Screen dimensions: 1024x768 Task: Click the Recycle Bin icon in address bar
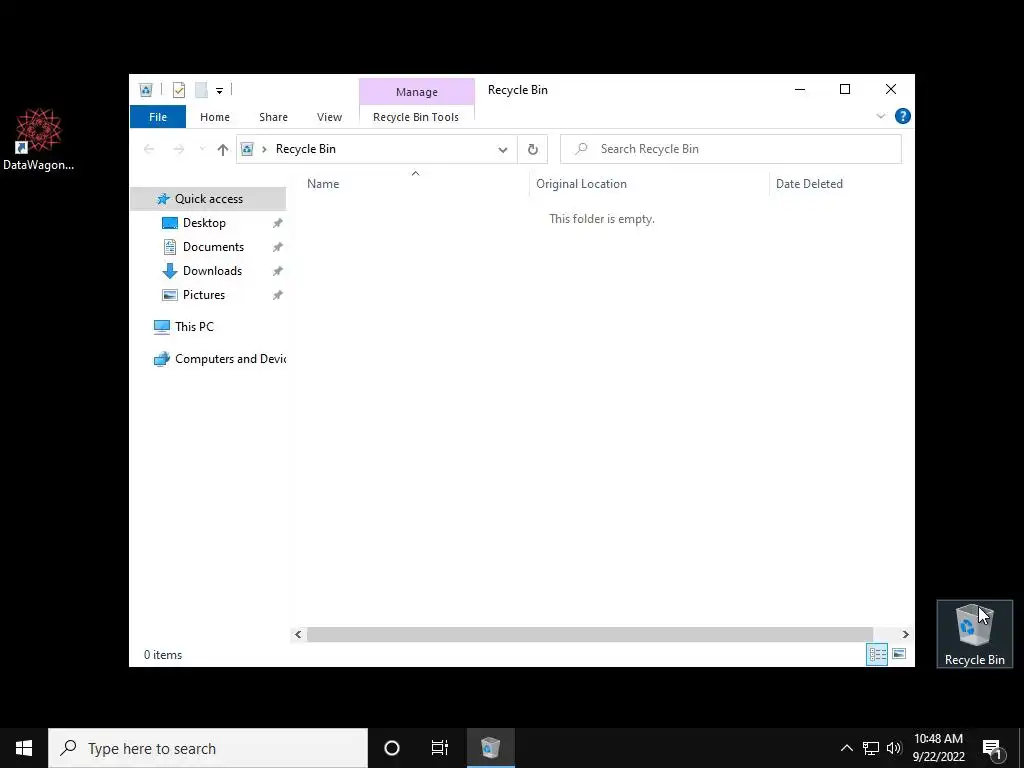[x=247, y=150]
